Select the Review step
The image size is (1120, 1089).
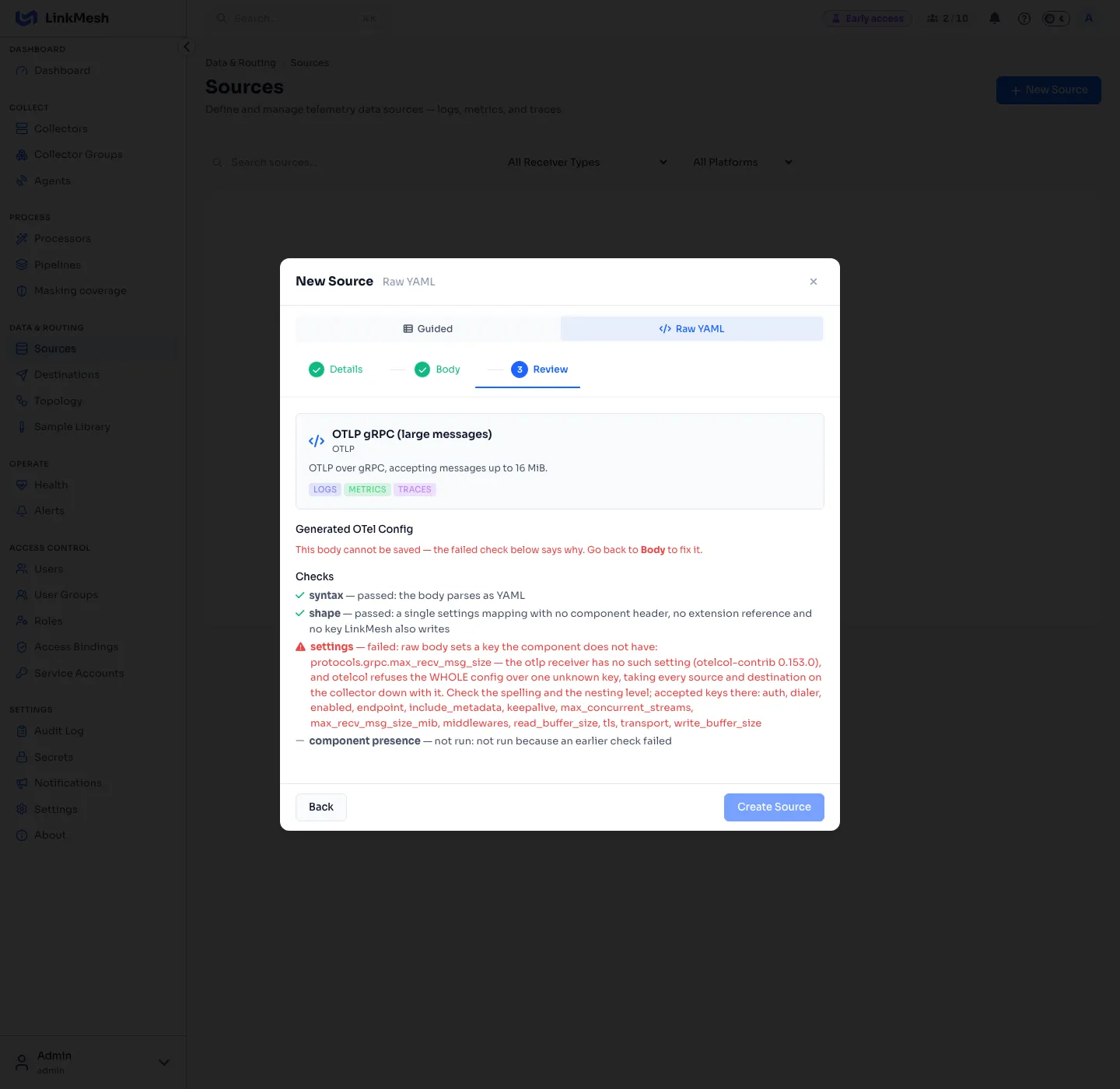tap(540, 369)
